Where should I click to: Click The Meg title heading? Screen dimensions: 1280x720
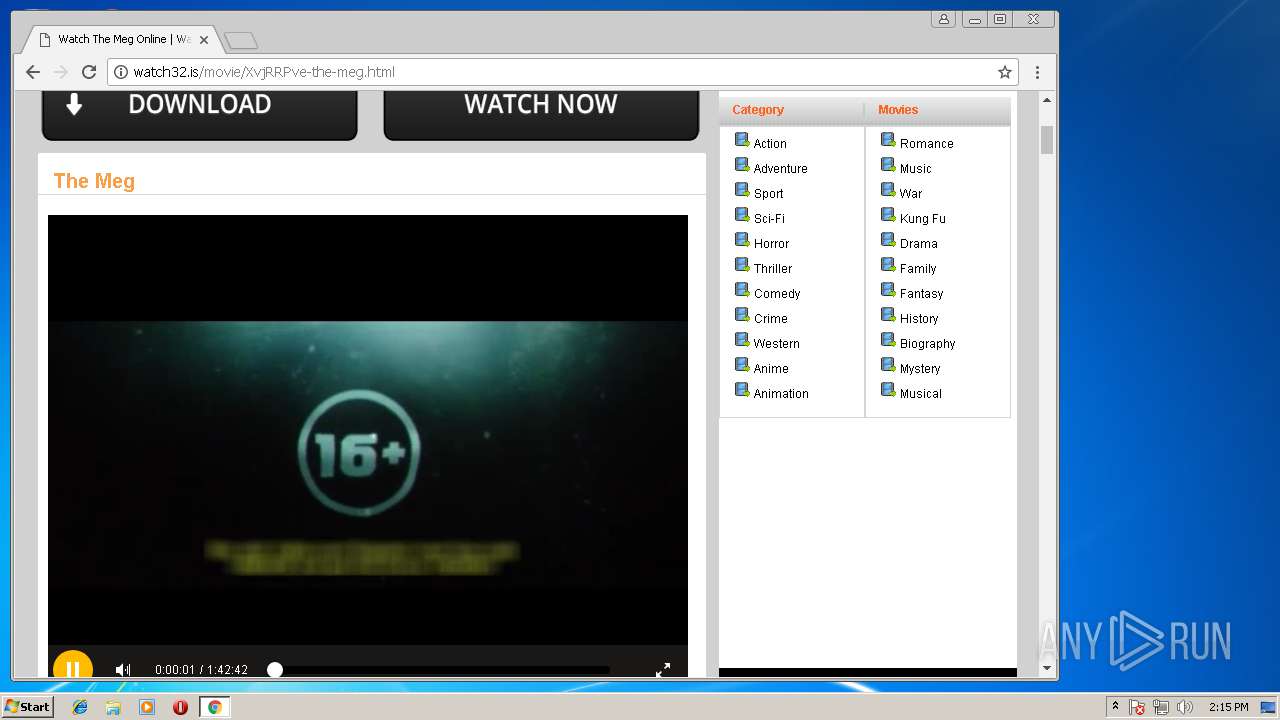(x=94, y=181)
